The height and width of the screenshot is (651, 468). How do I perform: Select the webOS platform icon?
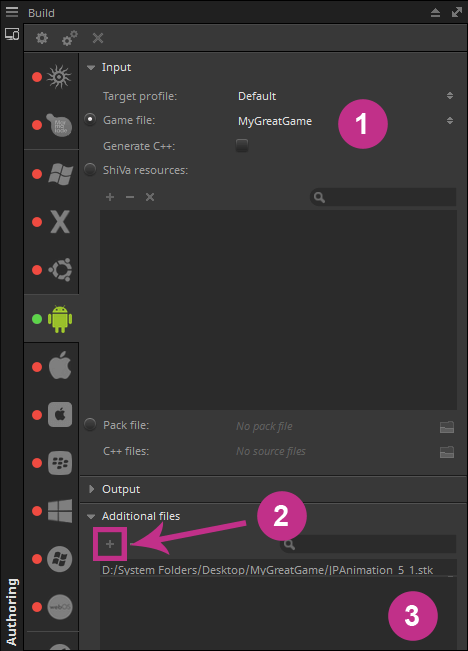[60, 607]
